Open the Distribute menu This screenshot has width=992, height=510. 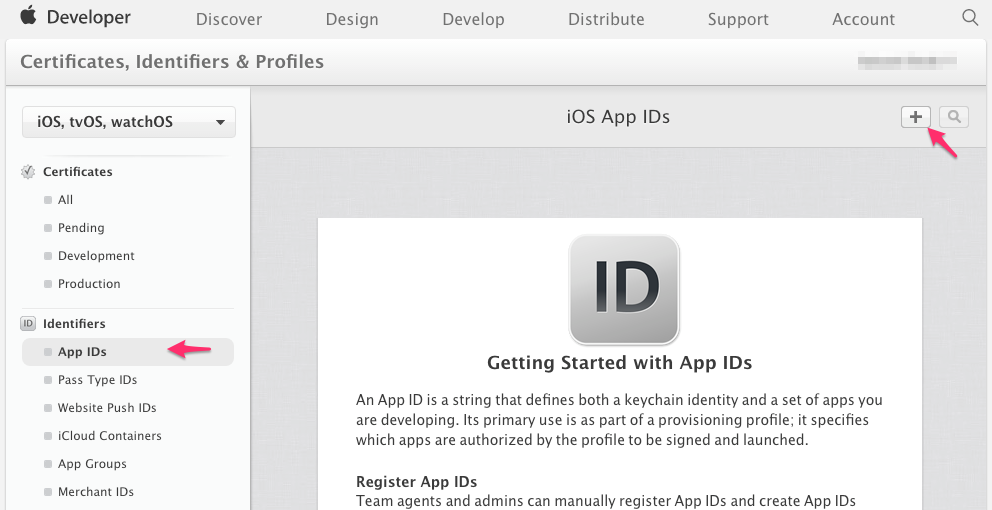606,19
